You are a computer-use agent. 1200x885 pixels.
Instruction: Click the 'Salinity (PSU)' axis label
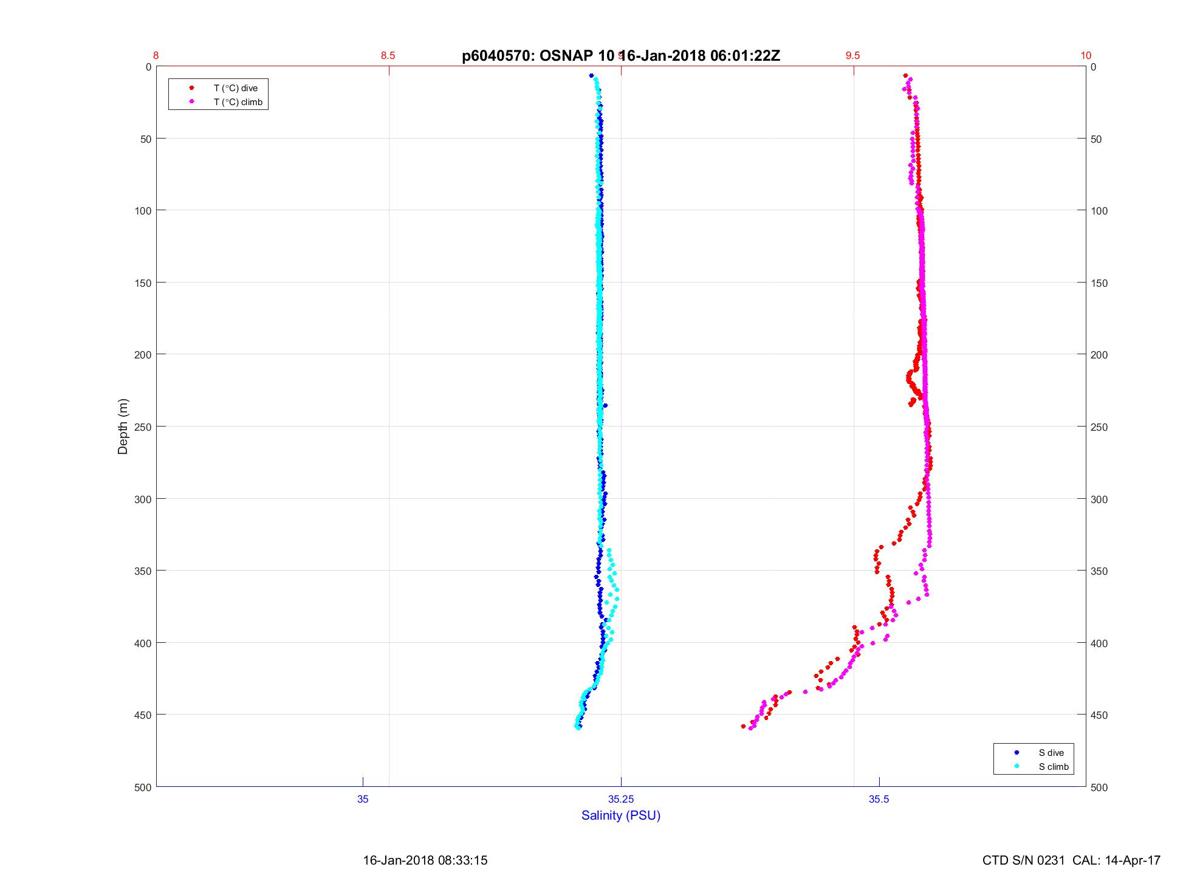[621, 815]
